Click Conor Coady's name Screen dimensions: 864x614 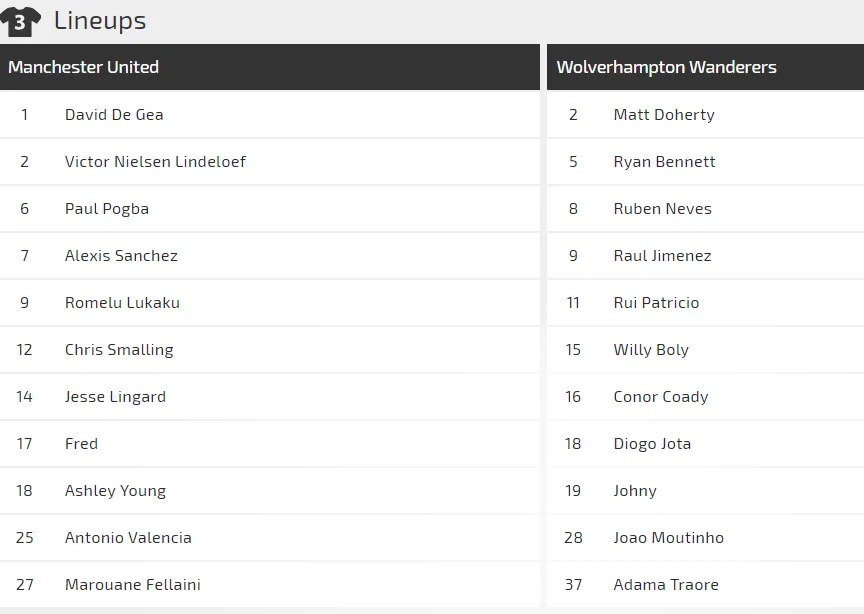click(660, 397)
